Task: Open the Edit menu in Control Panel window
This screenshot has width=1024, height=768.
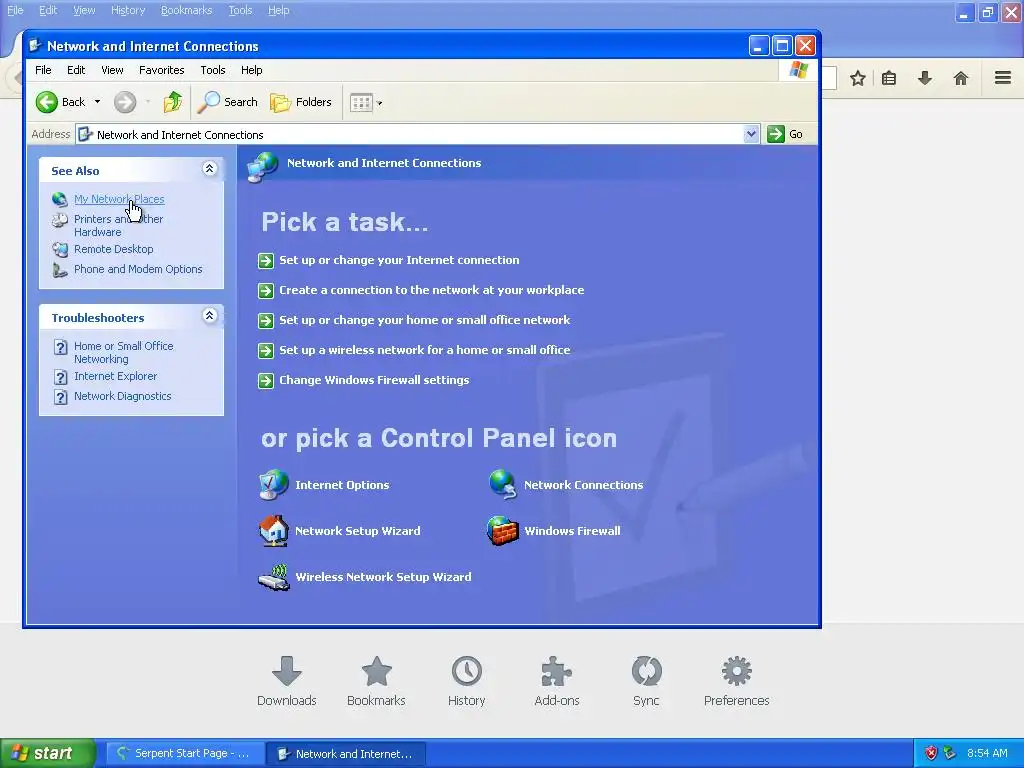Action: click(x=76, y=70)
